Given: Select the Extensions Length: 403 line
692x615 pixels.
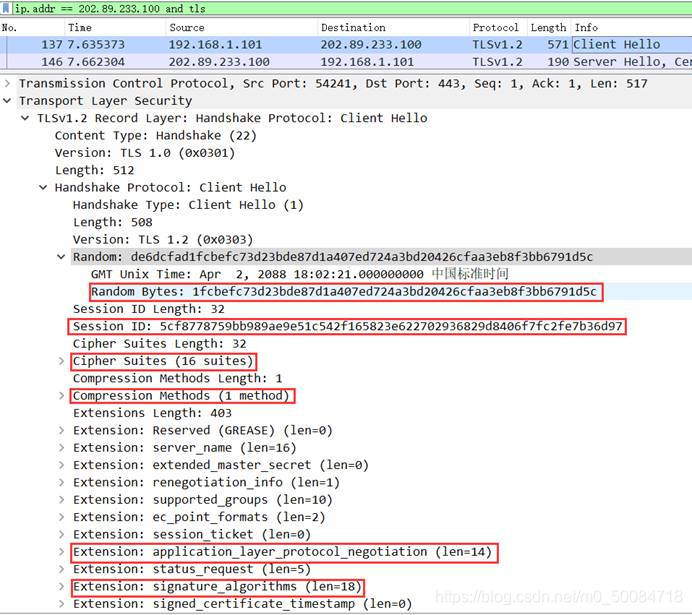Looking at the screenshot, I should point(152,413).
